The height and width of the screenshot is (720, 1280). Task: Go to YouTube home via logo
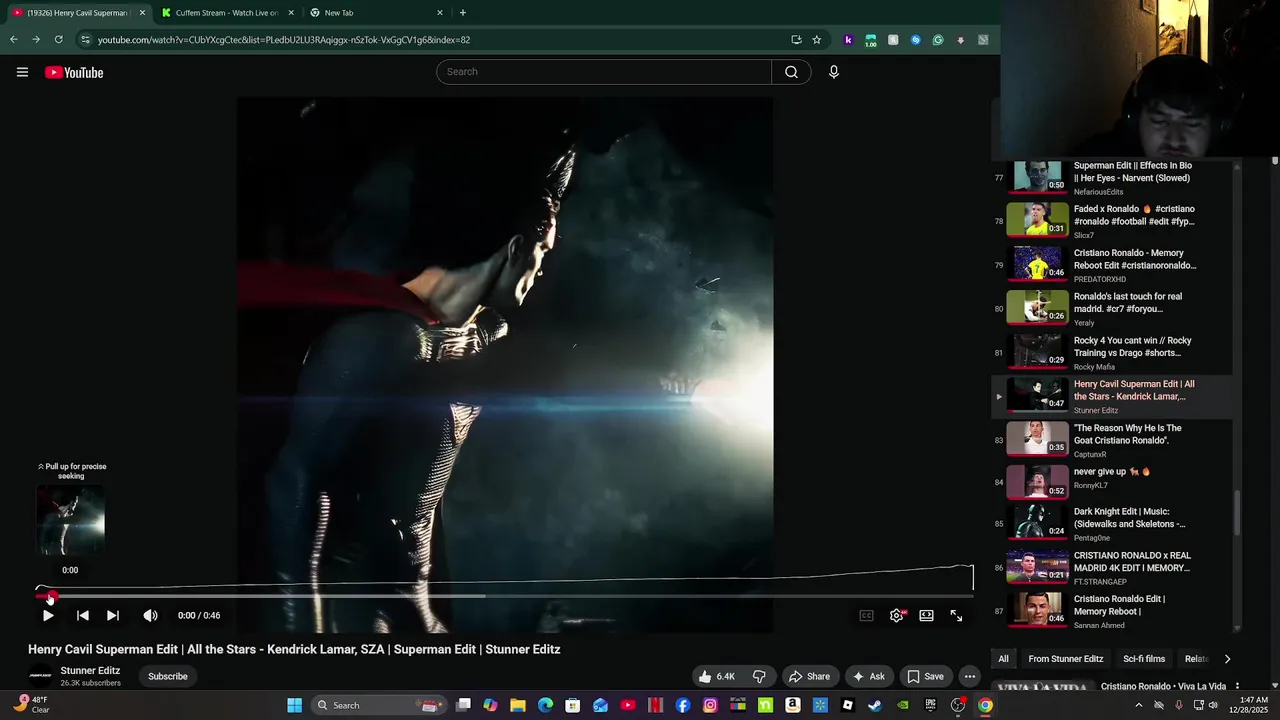74,72
